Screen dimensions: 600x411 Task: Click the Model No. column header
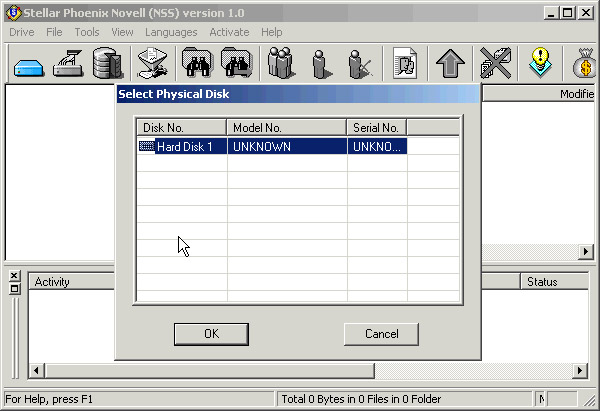[x=287, y=128]
